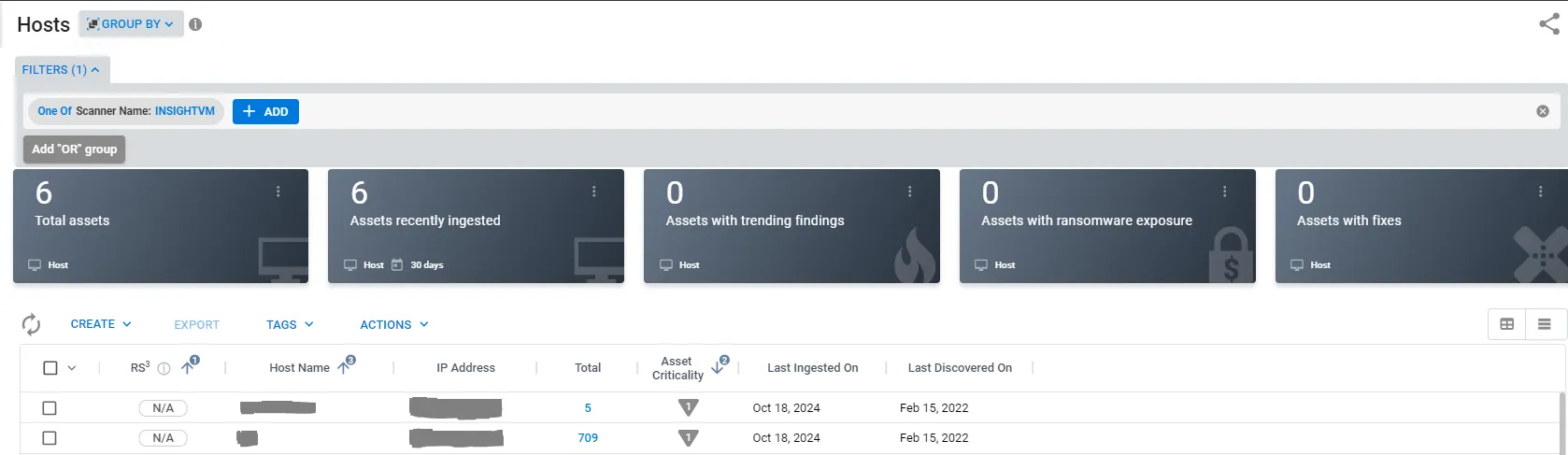Click the plus icon on the ADD button
Image resolution: width=1568 pixels, height=455 pixels.
click(249, 111)
